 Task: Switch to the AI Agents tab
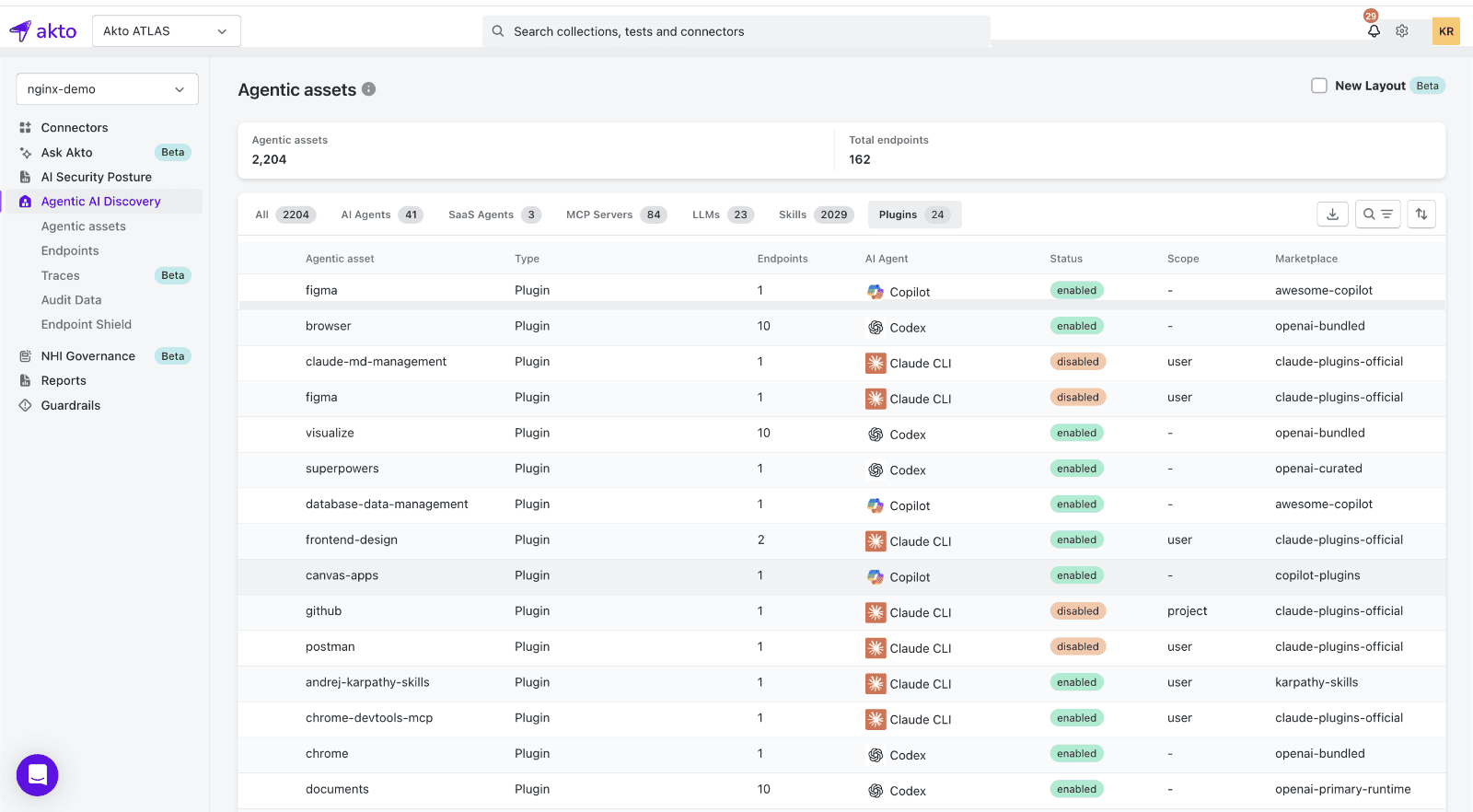click(382, 215)
